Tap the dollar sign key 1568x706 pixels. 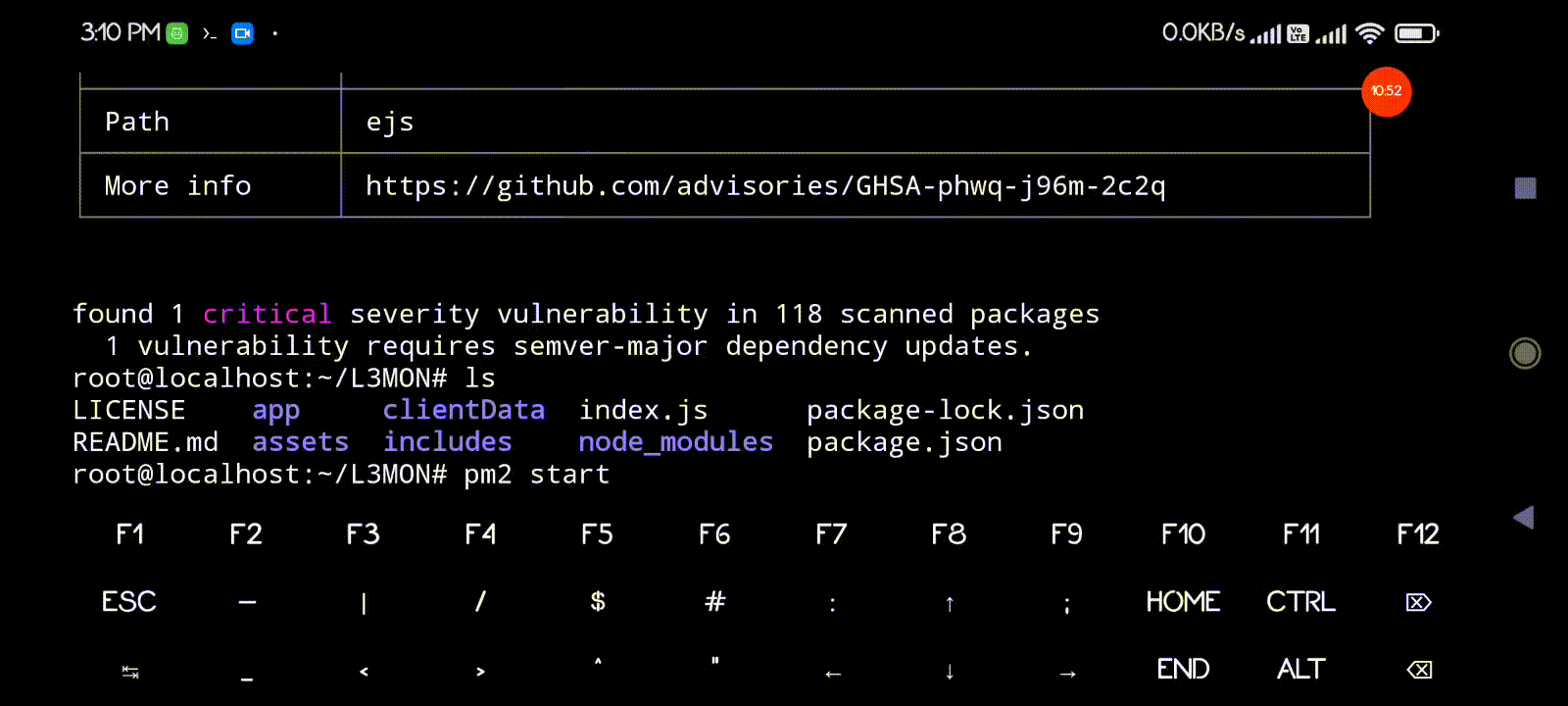(598, 601)
